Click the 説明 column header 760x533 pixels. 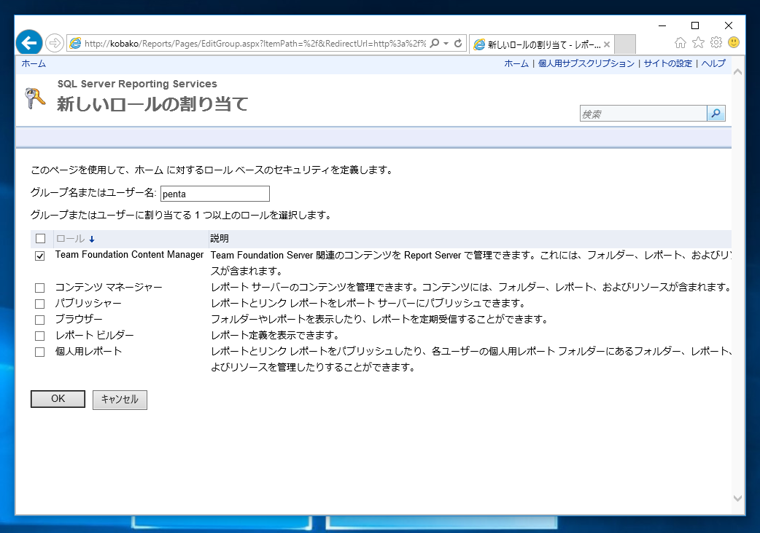[x=219, y=238]
